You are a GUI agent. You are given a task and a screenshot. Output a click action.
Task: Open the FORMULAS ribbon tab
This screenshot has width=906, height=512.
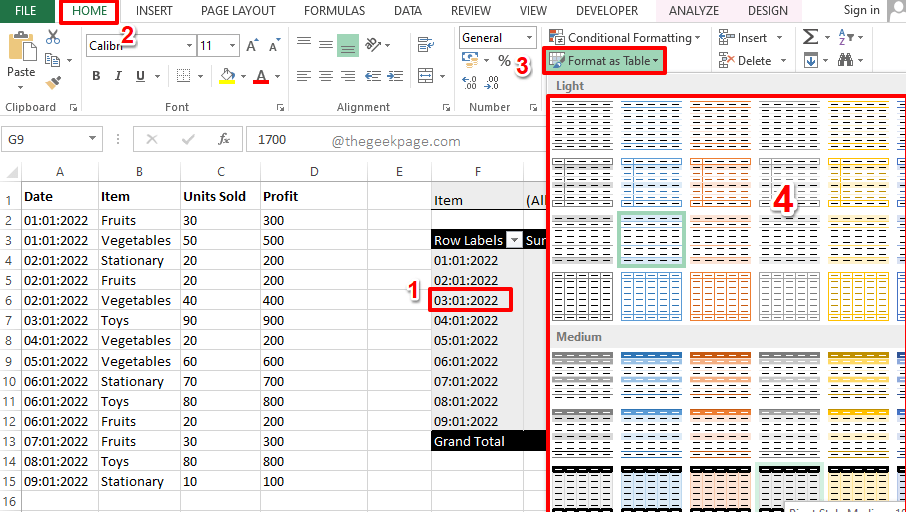coord(334,11)
